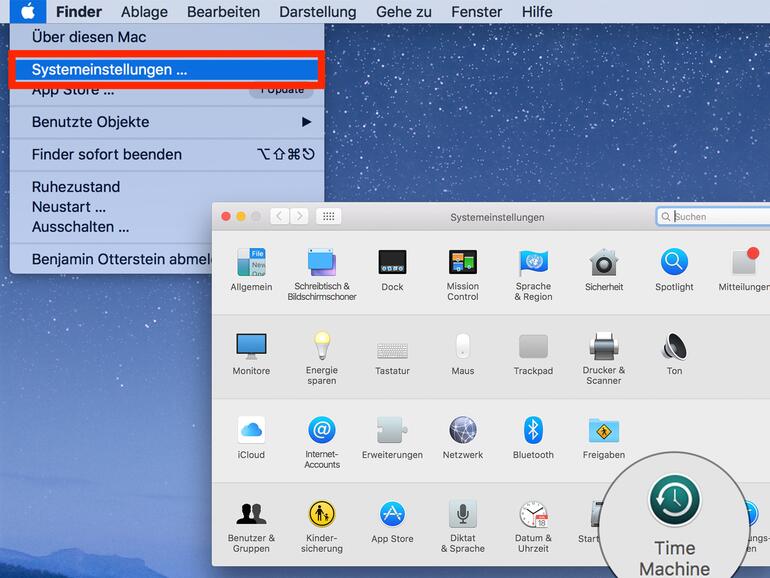
Task: Open the Ton sound settings
Action: point(674,354)
